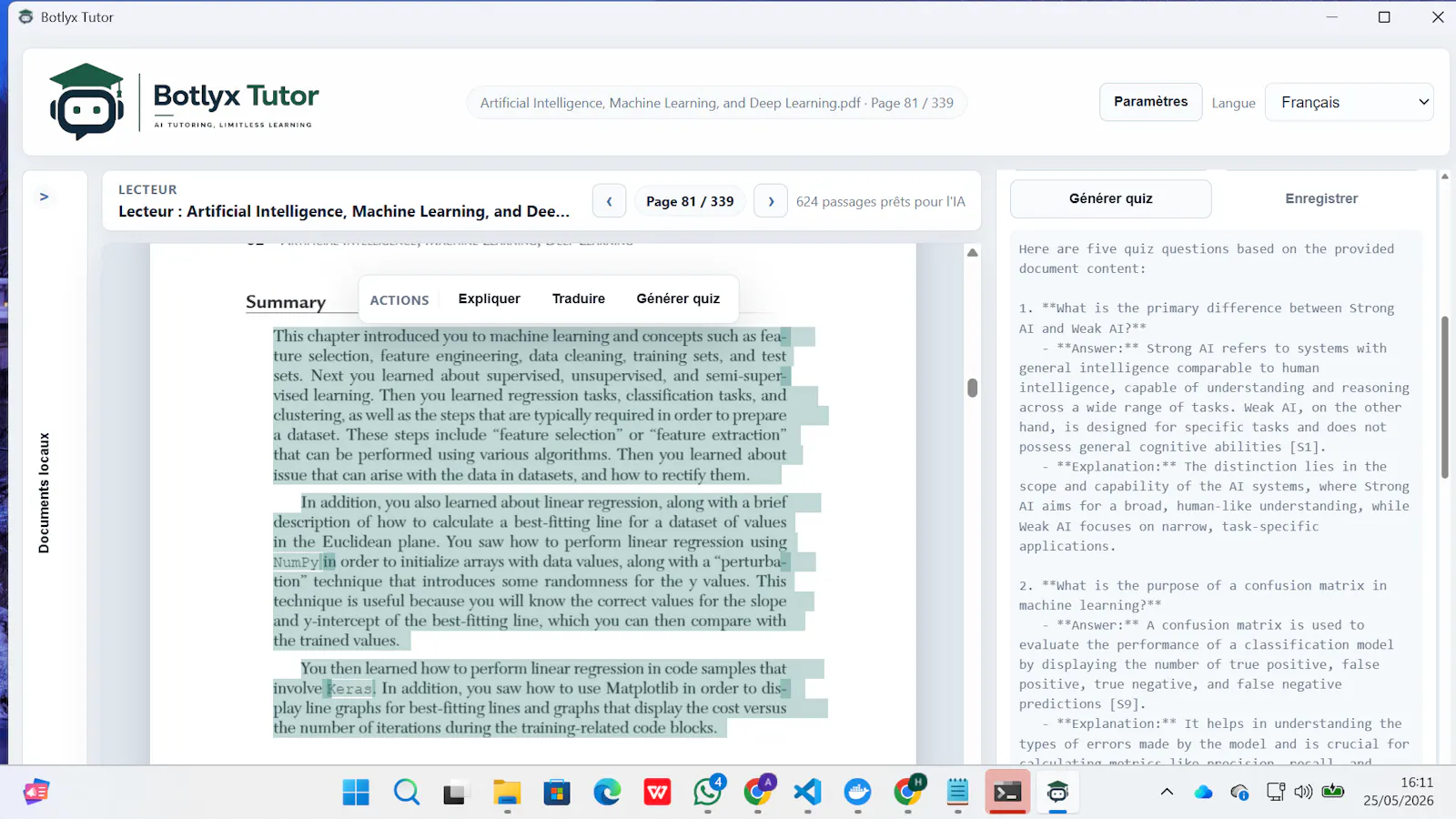Screen dimensions: 1456x819
Task: Click the OneDrive cloud tray icon
Action: [x=1203, y=793]
